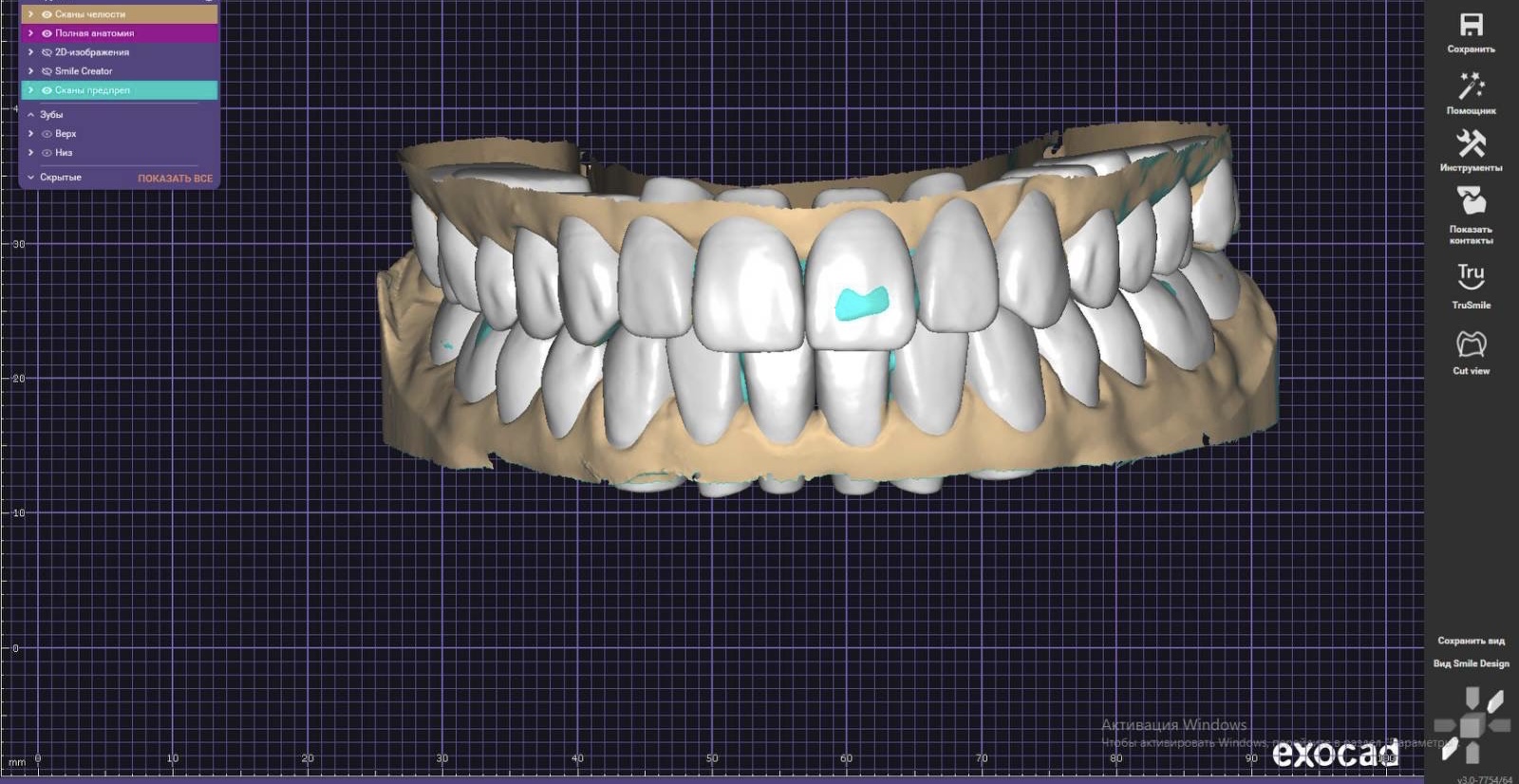1519x784 pixels.
Task: Click Сохранить вид button
Action: (1471, 641)
